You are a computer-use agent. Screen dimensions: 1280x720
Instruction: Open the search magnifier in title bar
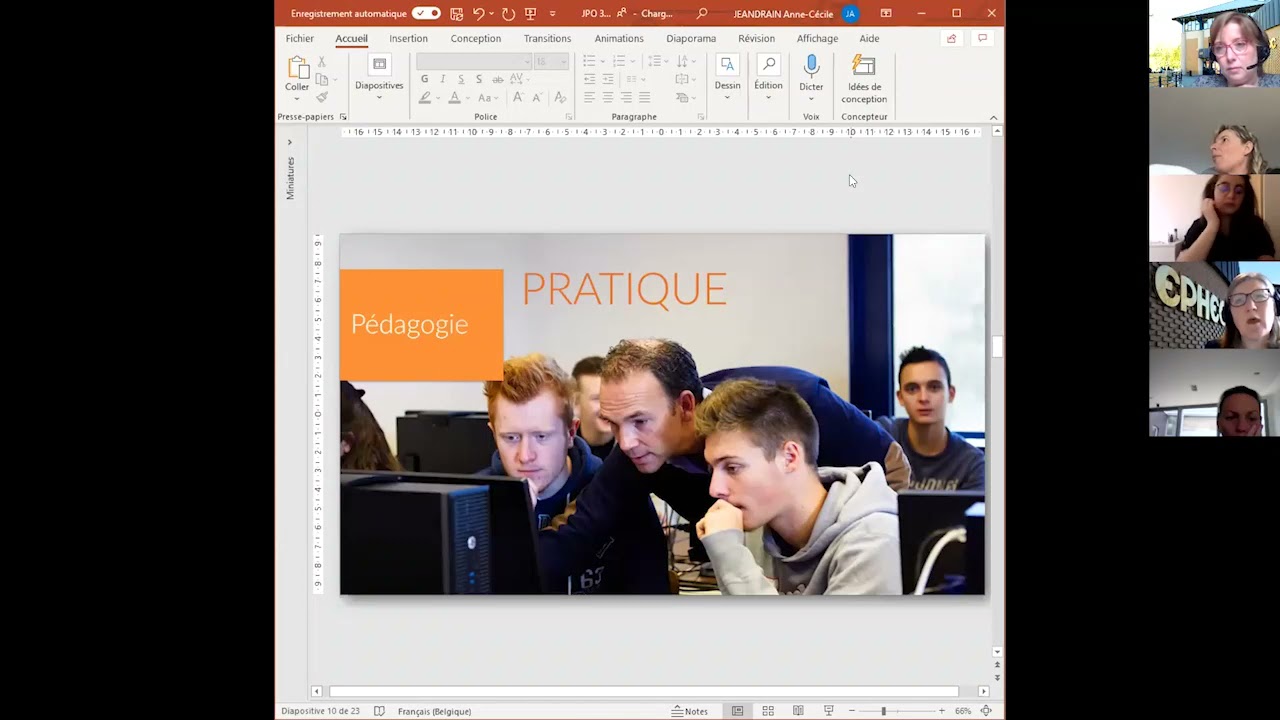[x=702, y=13]
